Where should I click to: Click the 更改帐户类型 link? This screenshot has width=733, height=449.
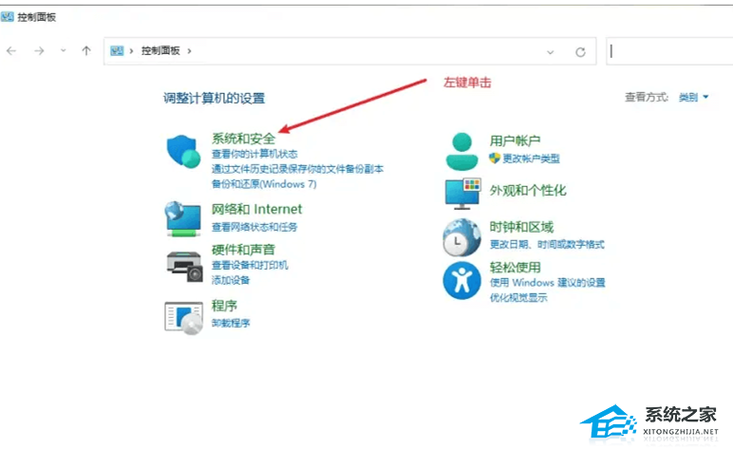pyautogui.click(x=531, y=159)
